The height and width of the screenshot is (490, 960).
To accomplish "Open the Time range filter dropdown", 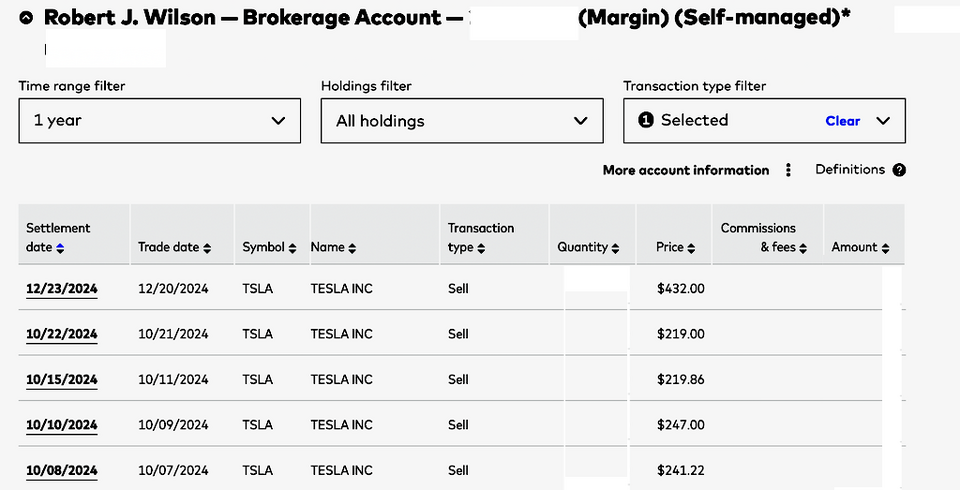I will click(x=159, y=121).
